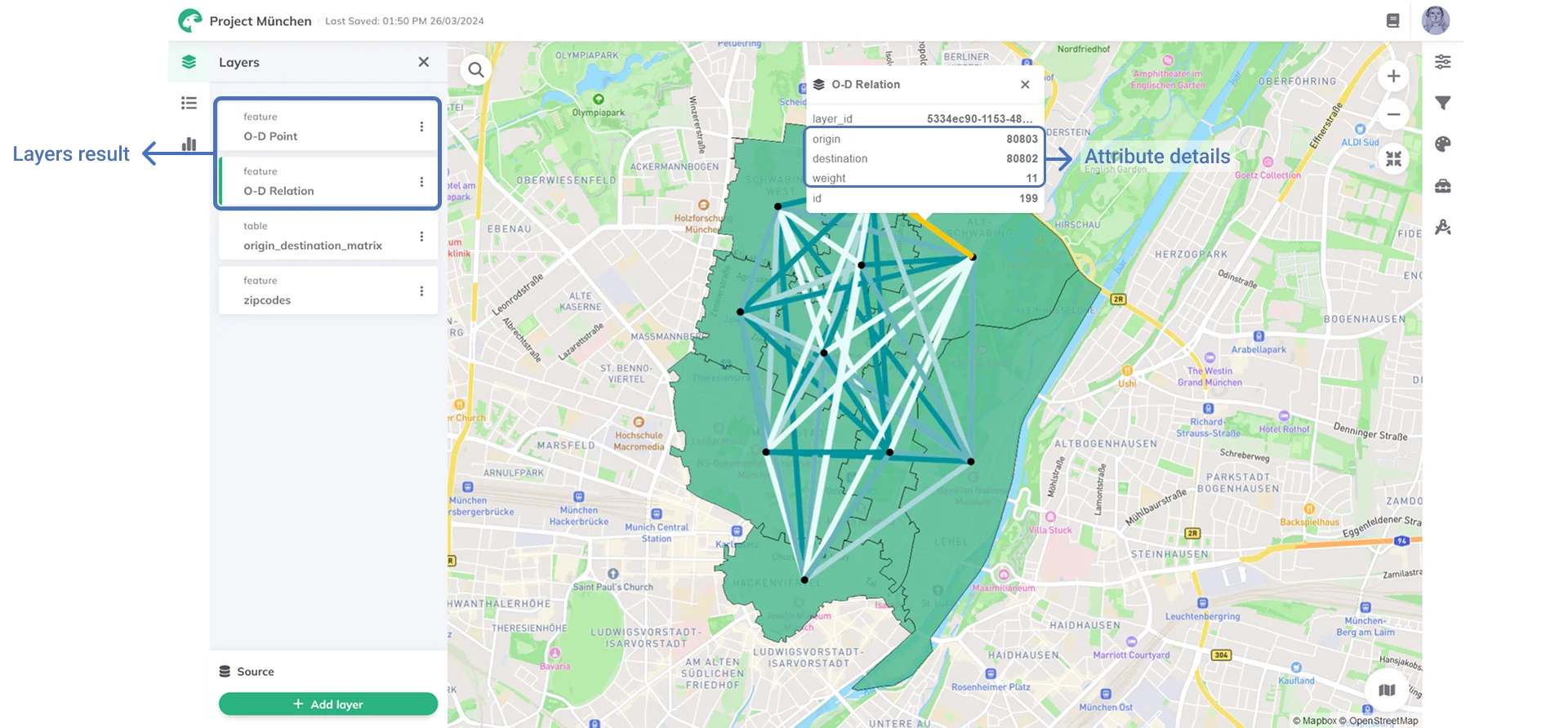
Task: Select the zipcodes layer
Action: 328,291
